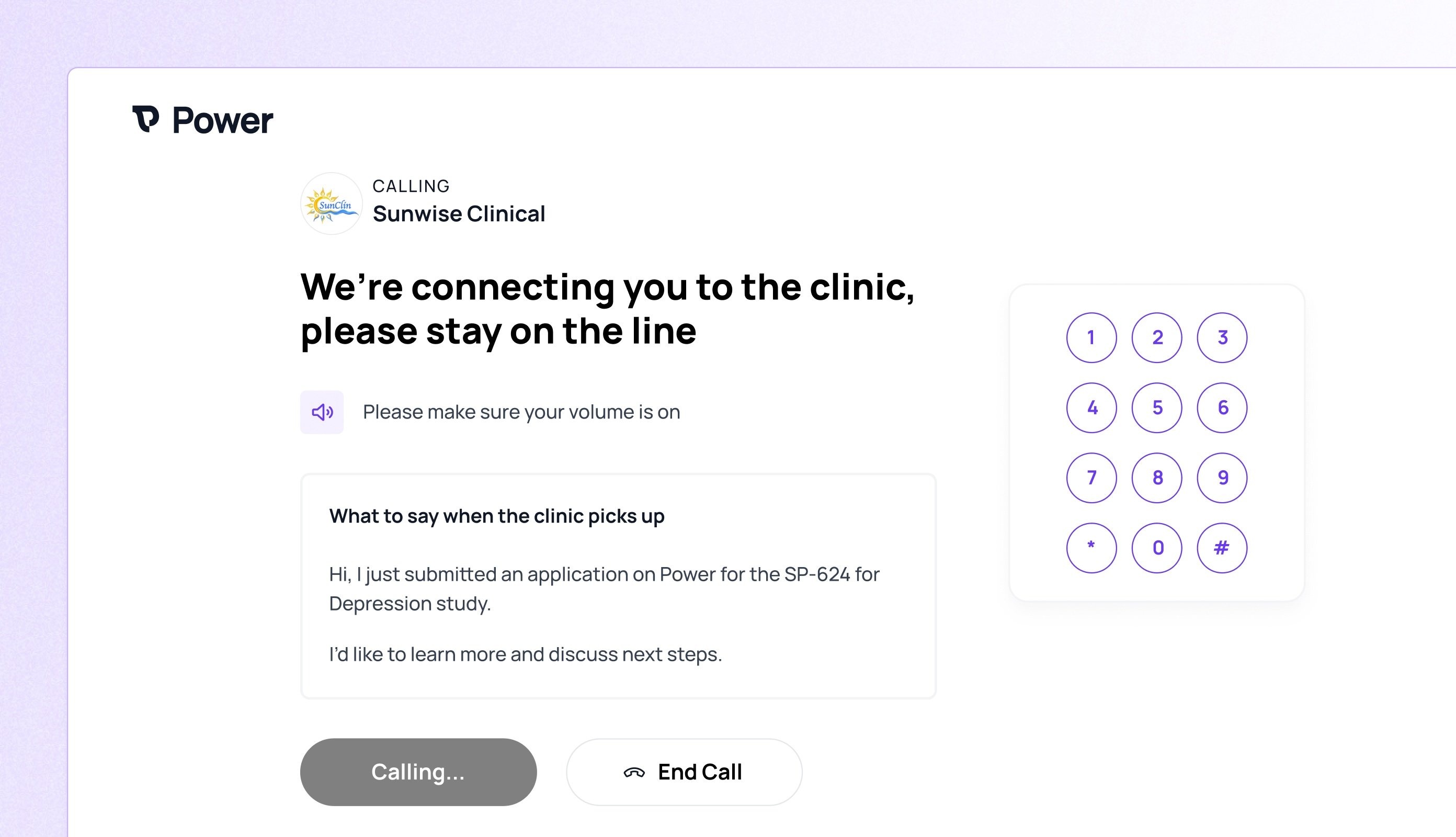Click the speaker volume icon
1456x837 pixels.
tap(322, 412)
